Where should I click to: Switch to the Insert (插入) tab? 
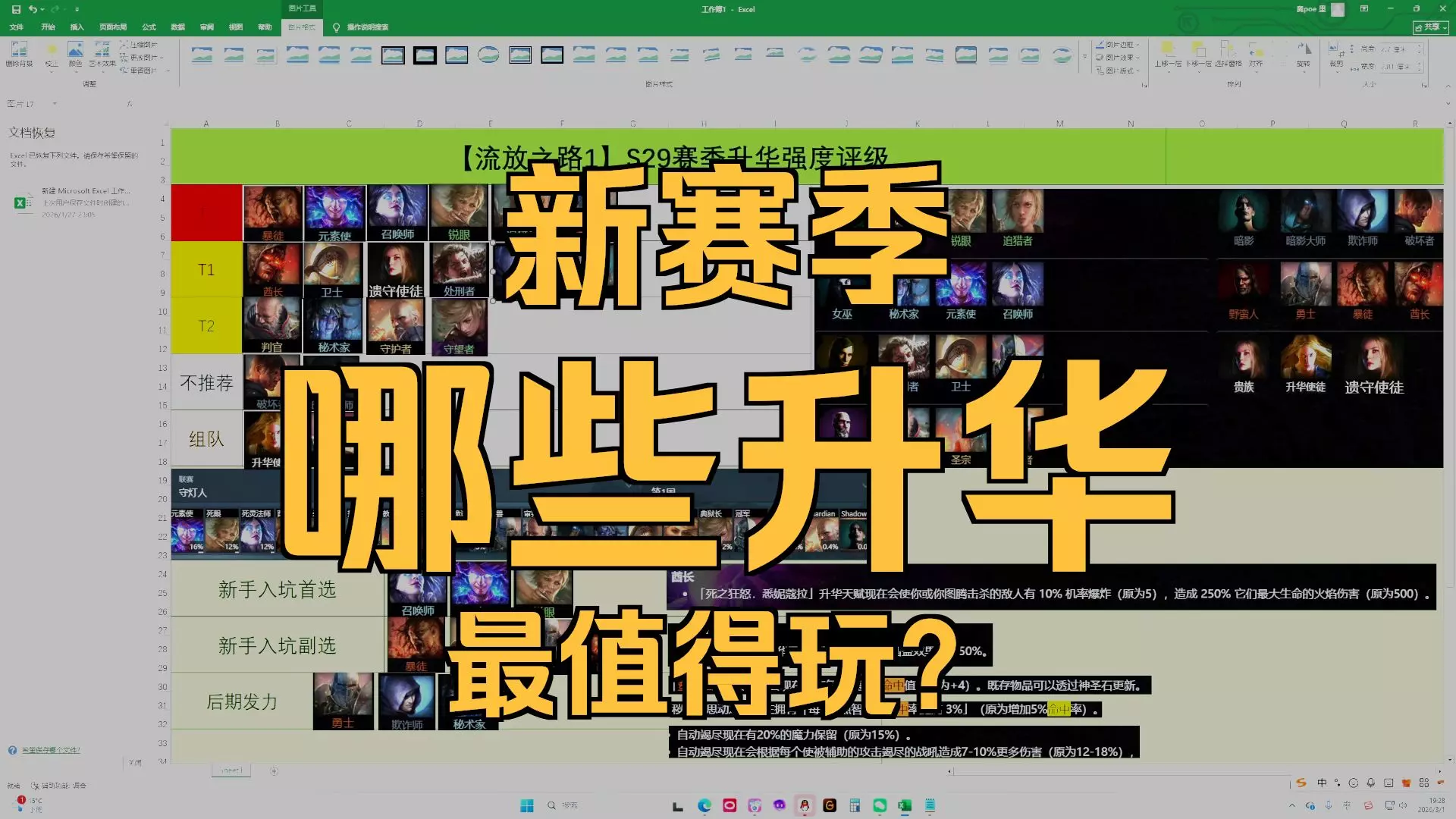click(77, 27)
